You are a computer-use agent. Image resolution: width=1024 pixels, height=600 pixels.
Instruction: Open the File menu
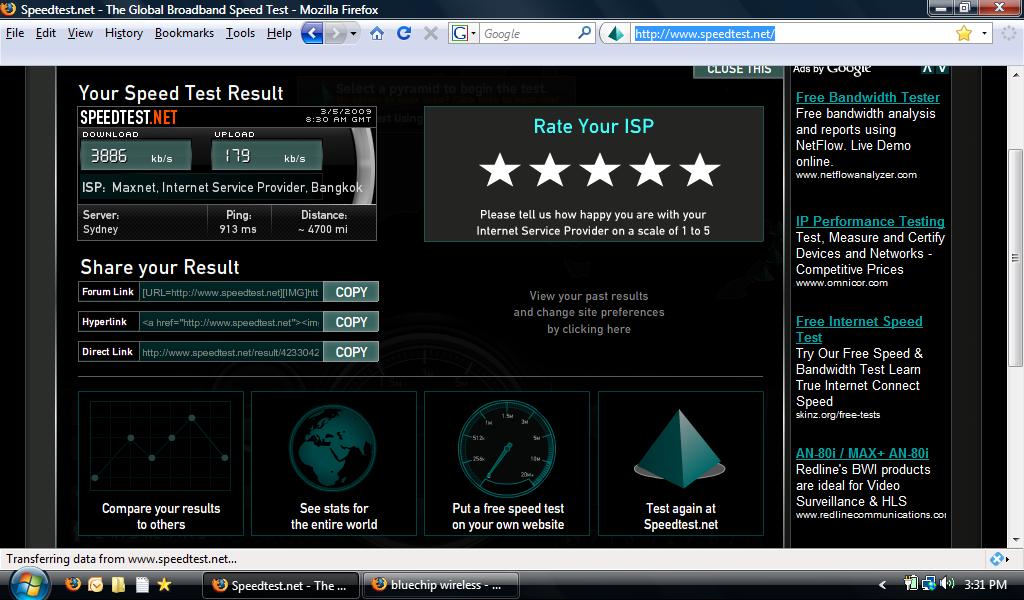14,33
